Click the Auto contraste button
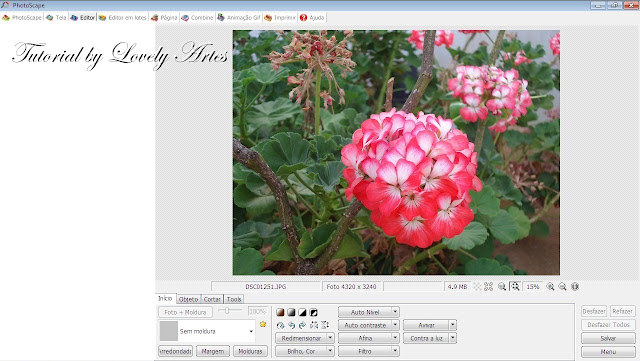The height and width of the screenshot is (361, 640). 365,325
